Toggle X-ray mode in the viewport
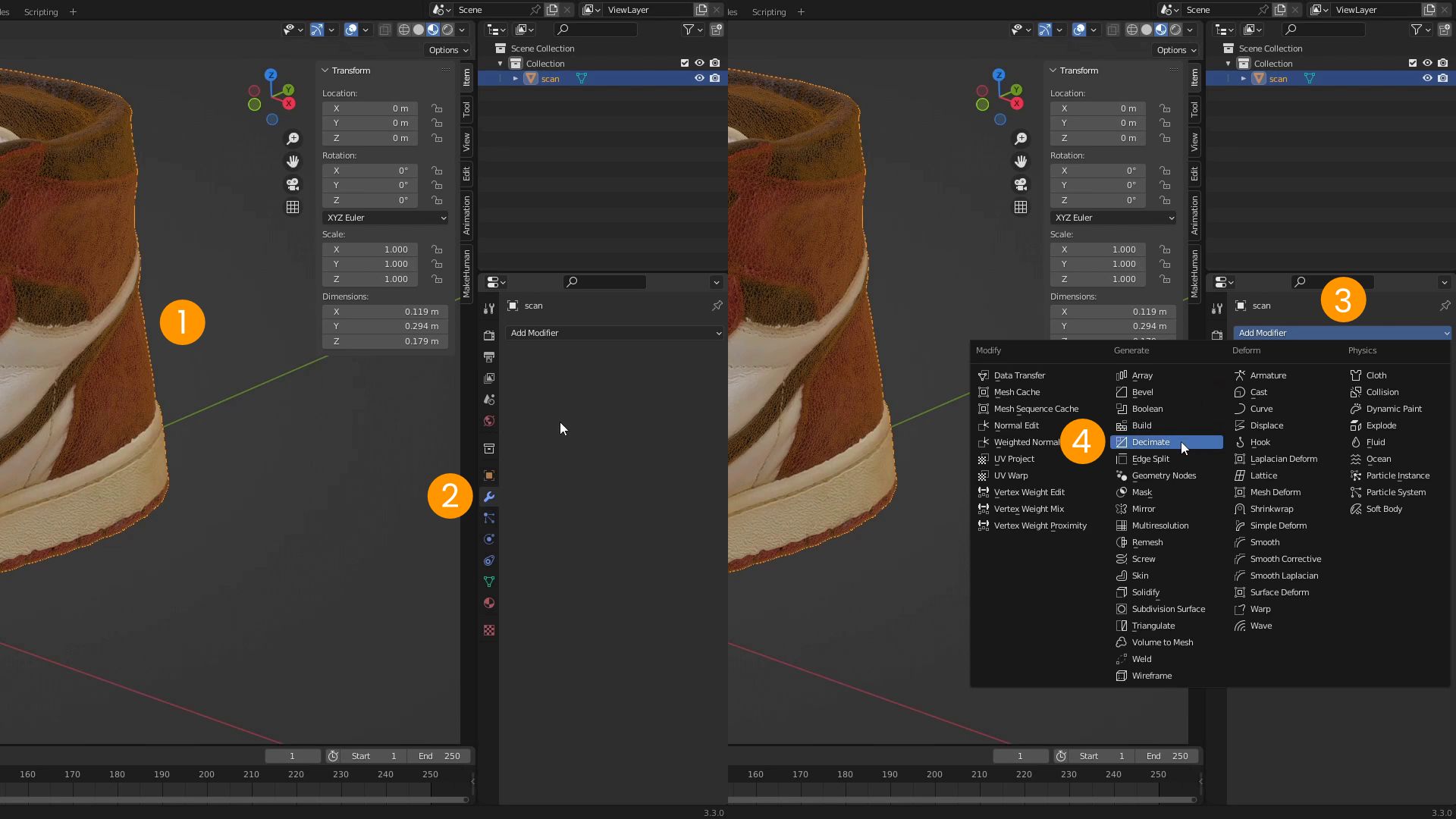The height and width of the screenshot is (819, 1456). point(384,30)
